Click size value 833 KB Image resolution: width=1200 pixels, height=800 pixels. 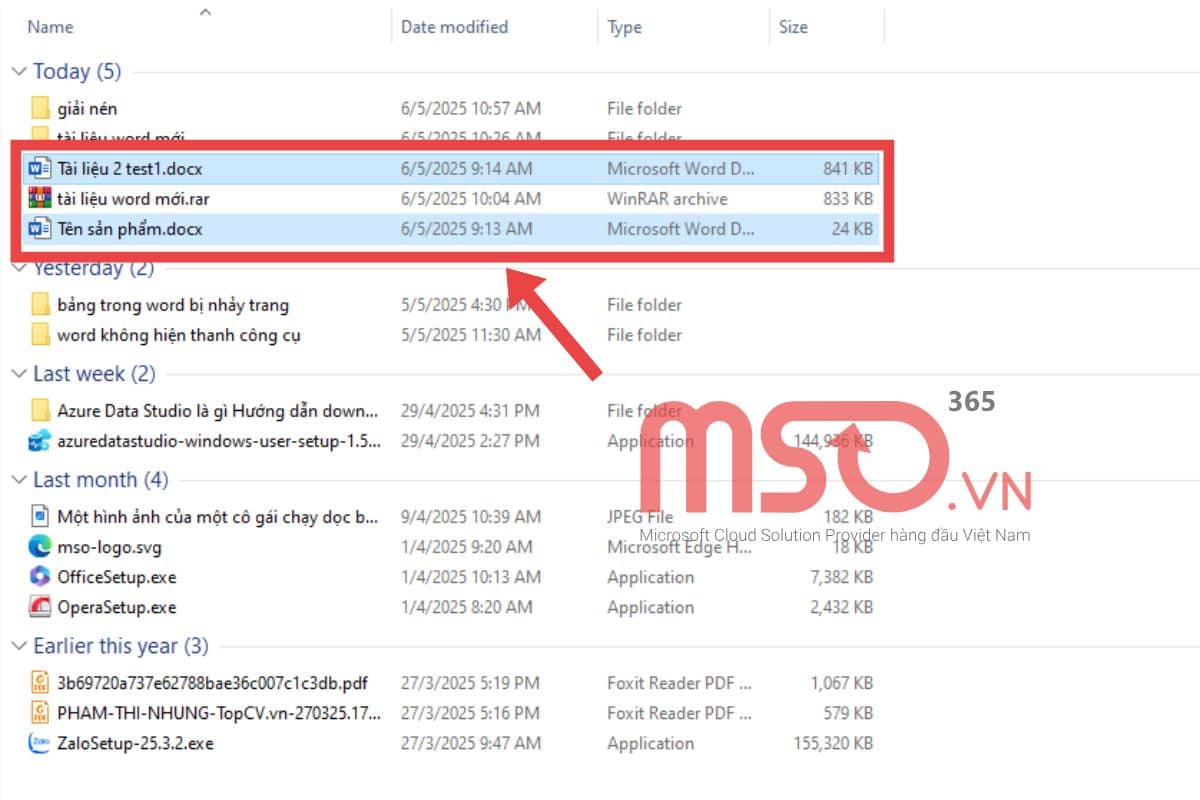tap(848, 198)
